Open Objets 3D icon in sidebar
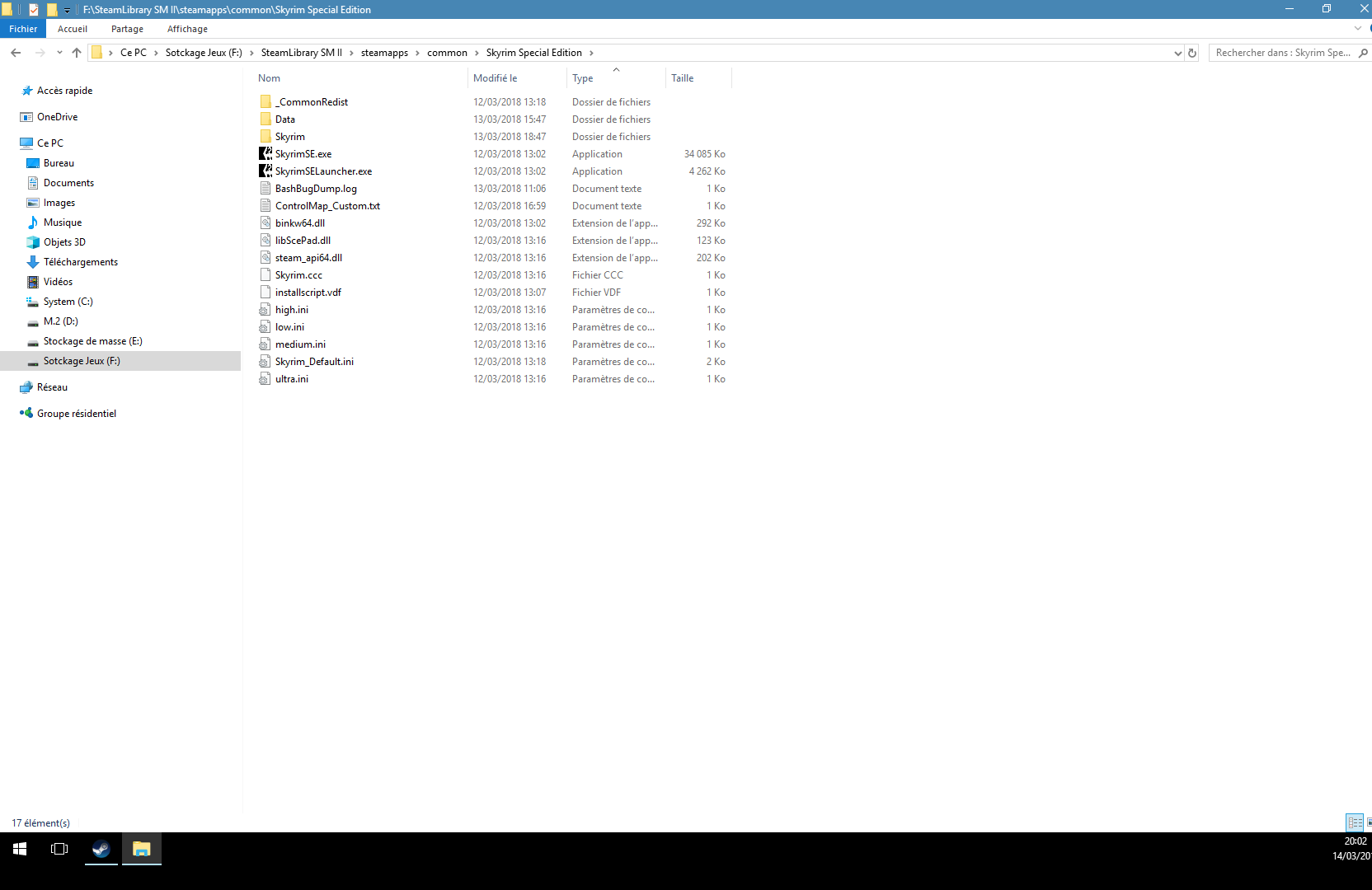The image size is (1372, 890). point(33,242)
